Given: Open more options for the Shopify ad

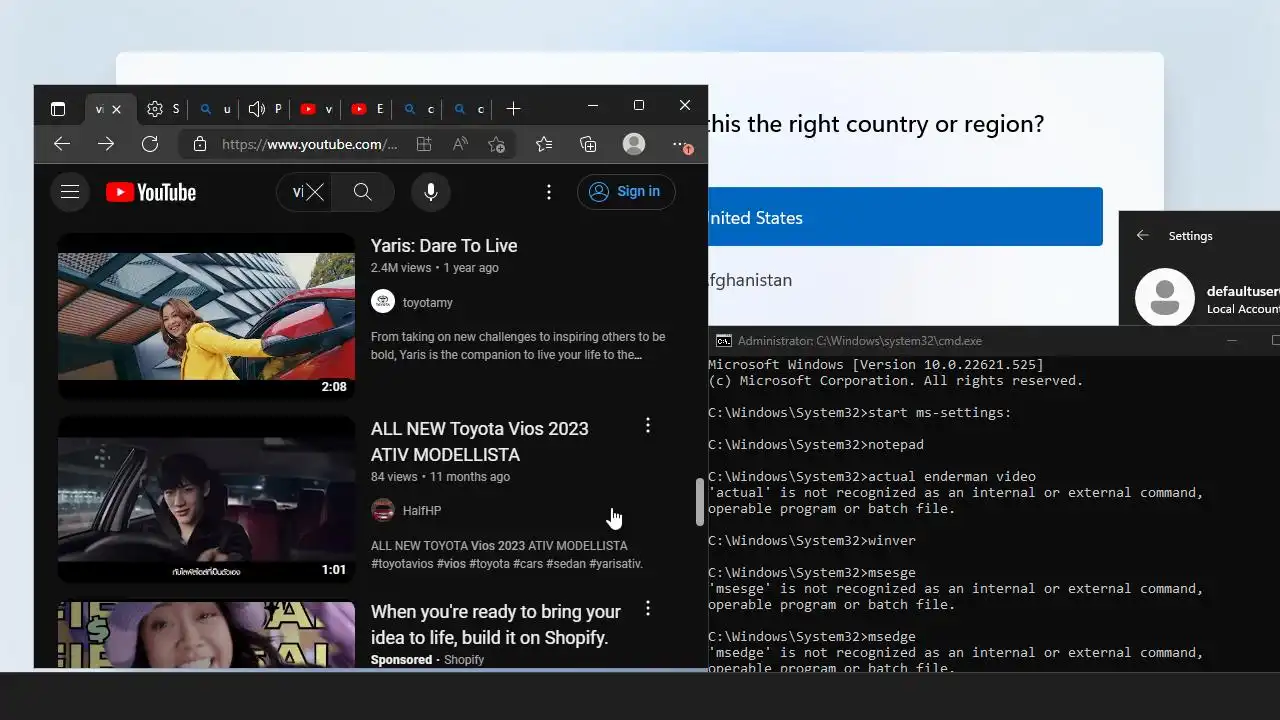Looking at the screenshot, I should [648, 608].
